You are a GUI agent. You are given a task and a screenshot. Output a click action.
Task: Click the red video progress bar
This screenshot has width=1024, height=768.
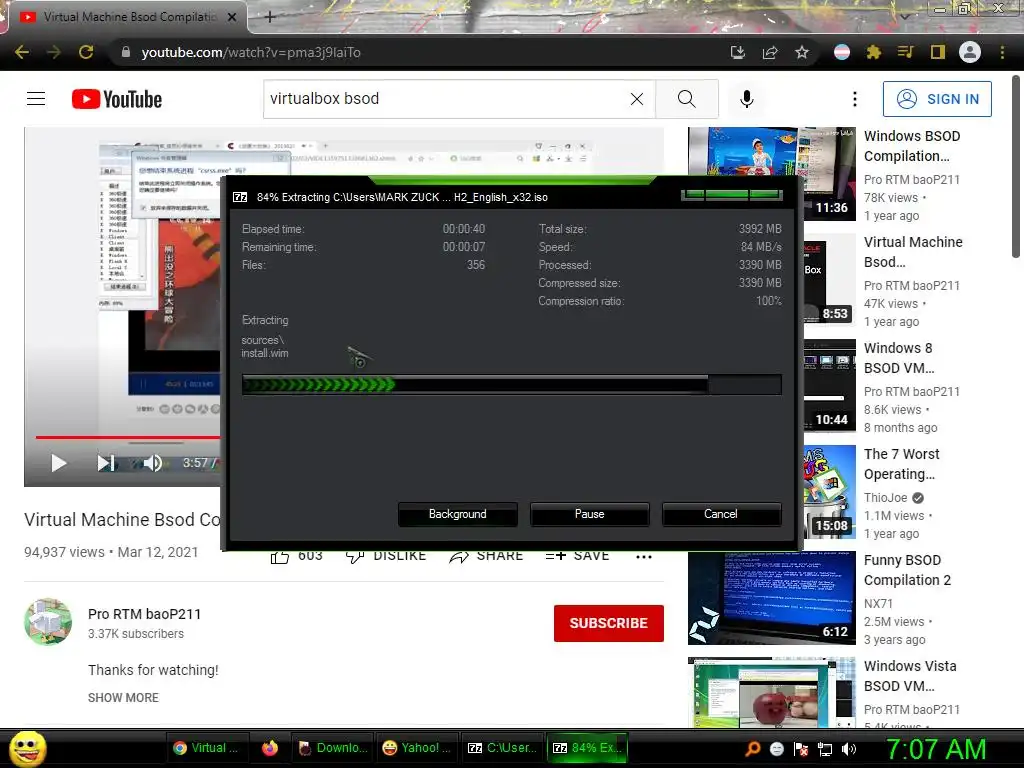click(x=127, y=437)
